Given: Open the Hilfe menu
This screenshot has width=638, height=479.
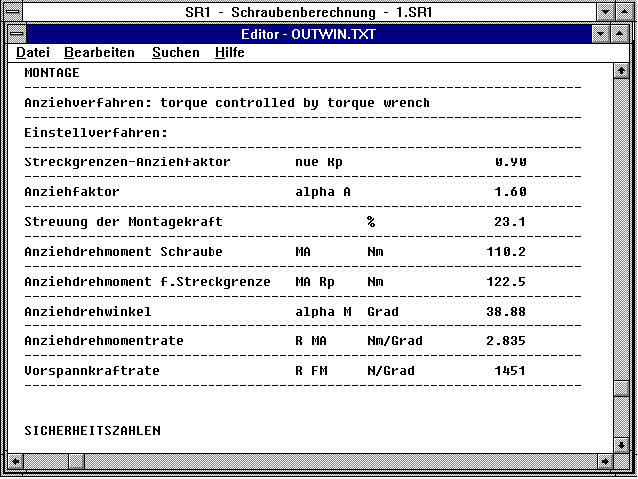Looking at the screenshot, I should (229, 52).
